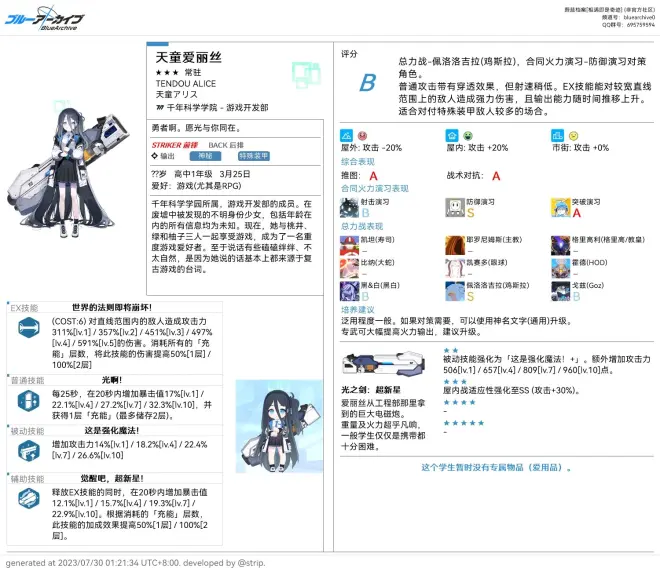Click the 突破演习 boss icon
The height and width of the screenshot is (568, 660).
click(x=558, y=207)
